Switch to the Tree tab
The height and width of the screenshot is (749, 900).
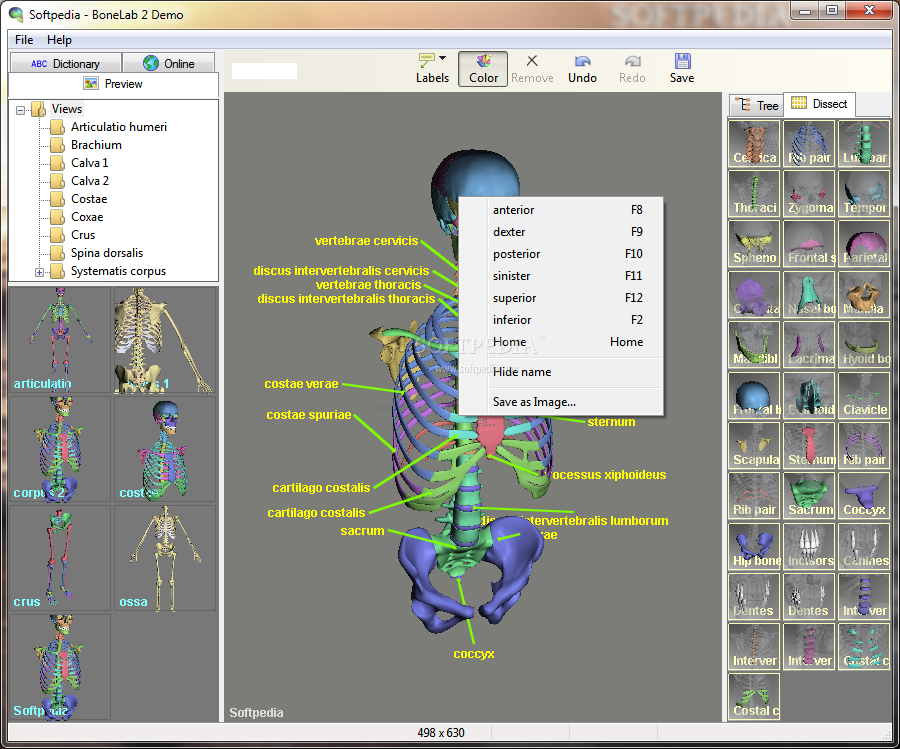coord(757,106)
